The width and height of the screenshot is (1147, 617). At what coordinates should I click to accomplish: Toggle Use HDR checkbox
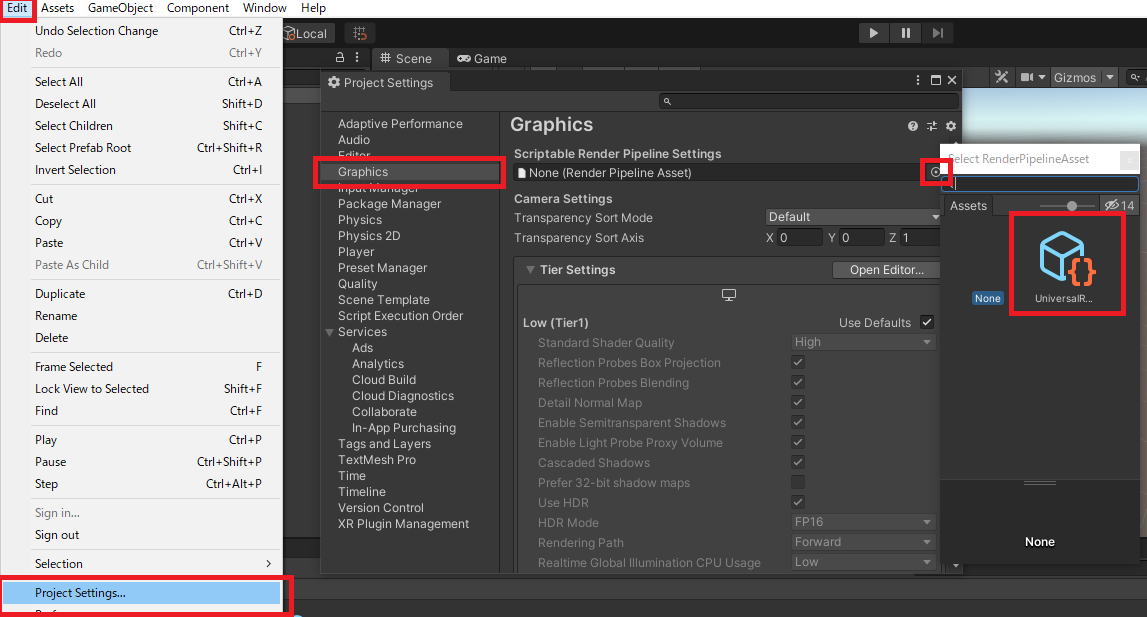coord(798,502)
